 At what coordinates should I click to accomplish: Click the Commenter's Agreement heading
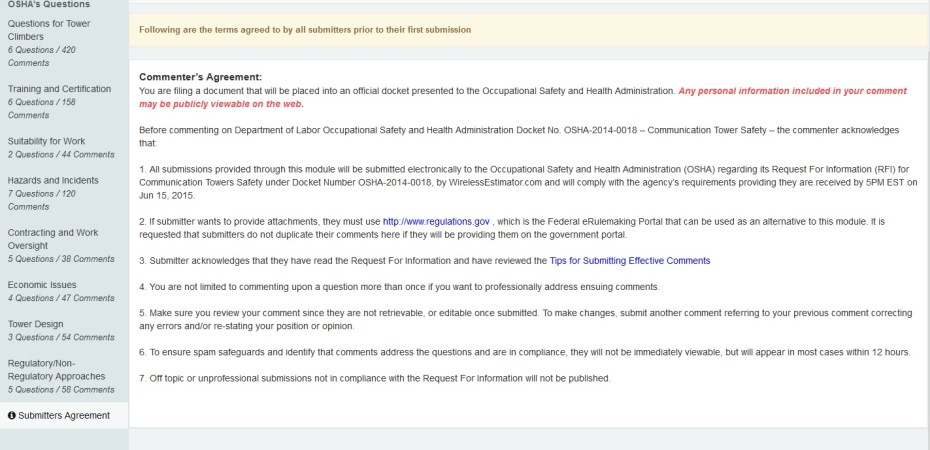(200, 77)
